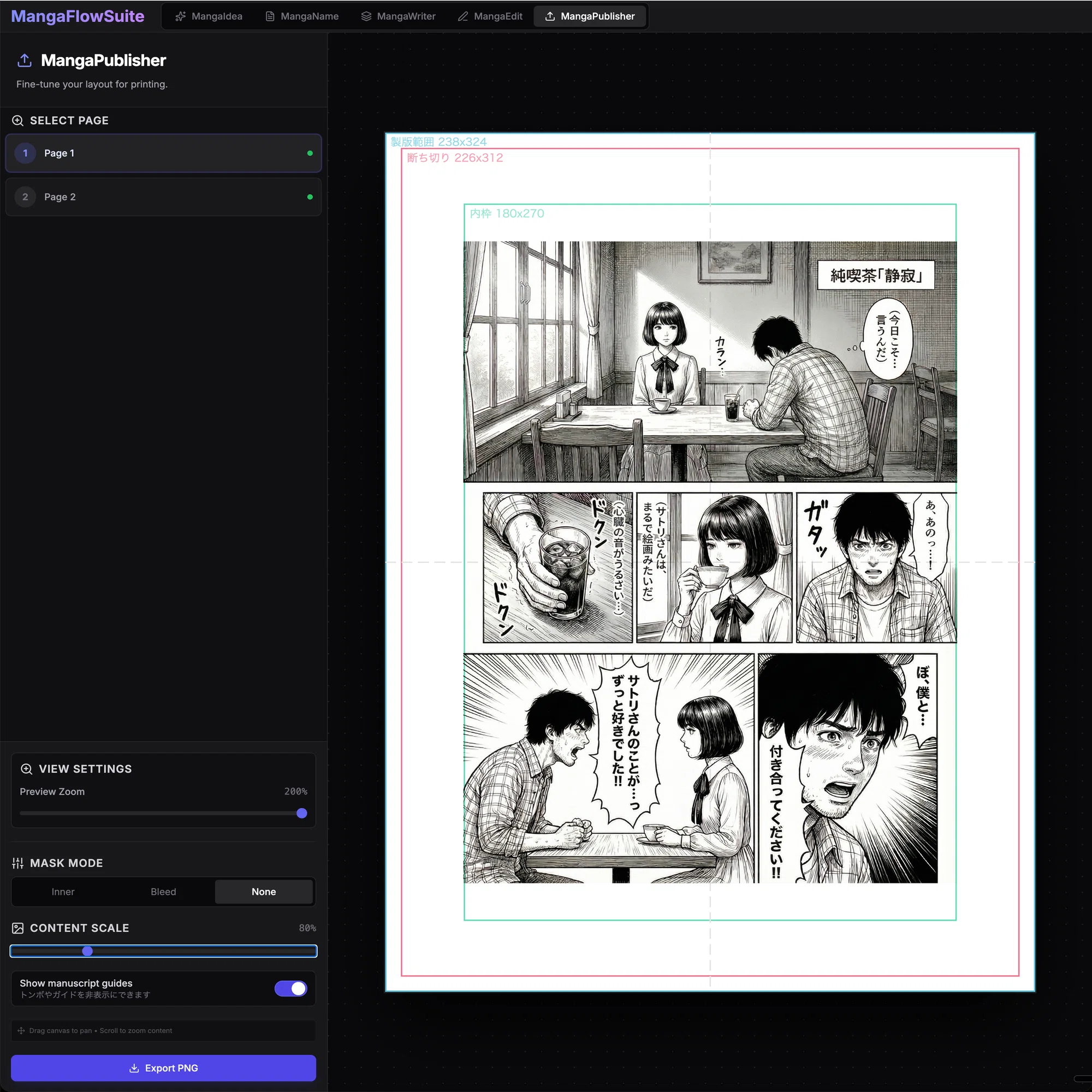This screenshot has height=1092, width=1092.
Task: Click MangaIdea sparkle icon
Action: pos(180,16)
